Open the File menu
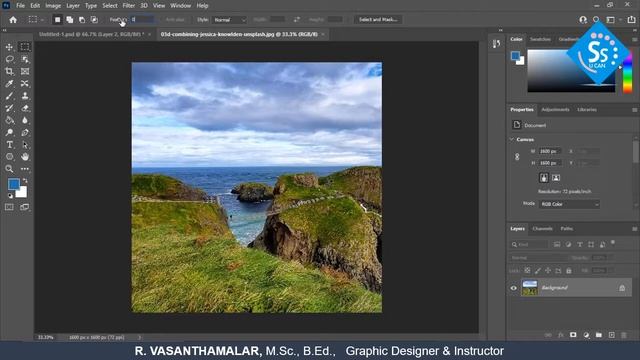The width and height of the screenshot is (640, 360). (20, 6)
